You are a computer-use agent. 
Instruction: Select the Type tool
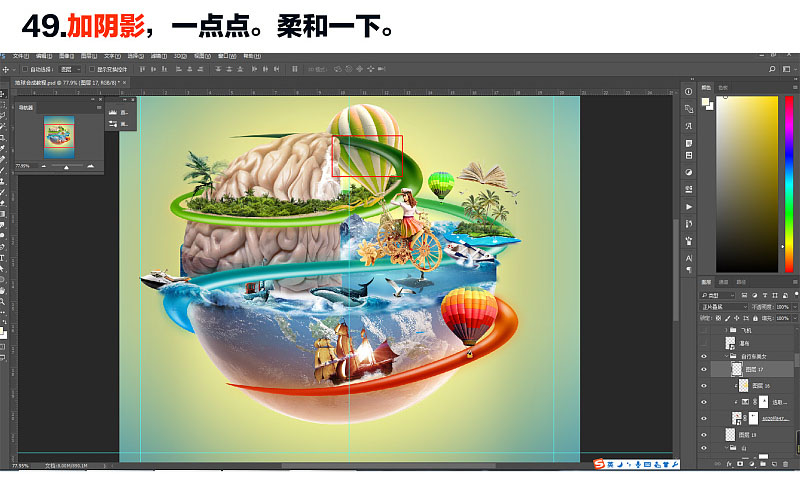click(3, 258)
